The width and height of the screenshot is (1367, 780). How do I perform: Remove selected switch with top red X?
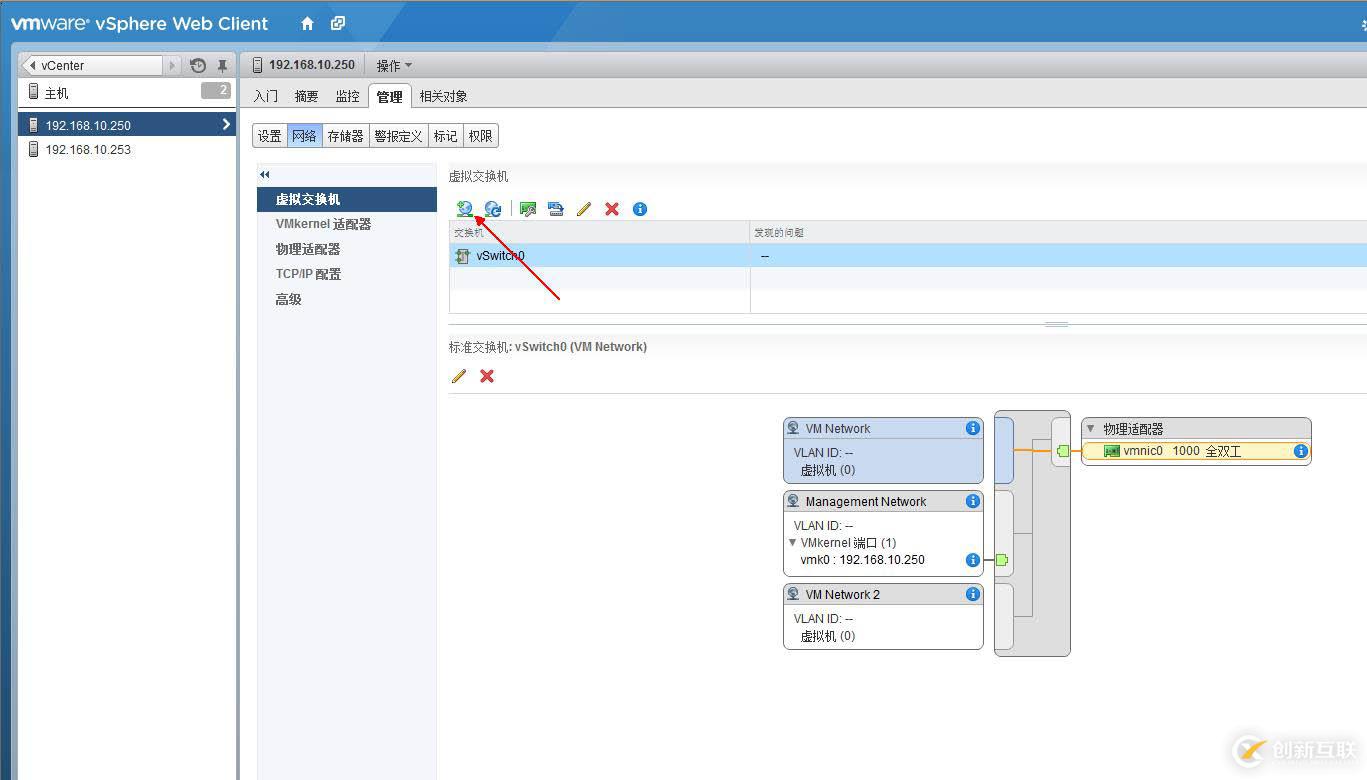pos(612,208)
